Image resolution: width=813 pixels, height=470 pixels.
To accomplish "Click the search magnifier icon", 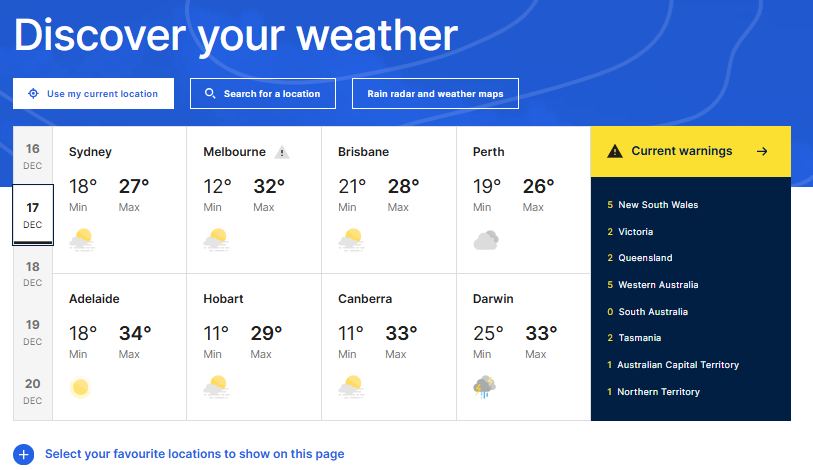I will [x=210, y=94].
